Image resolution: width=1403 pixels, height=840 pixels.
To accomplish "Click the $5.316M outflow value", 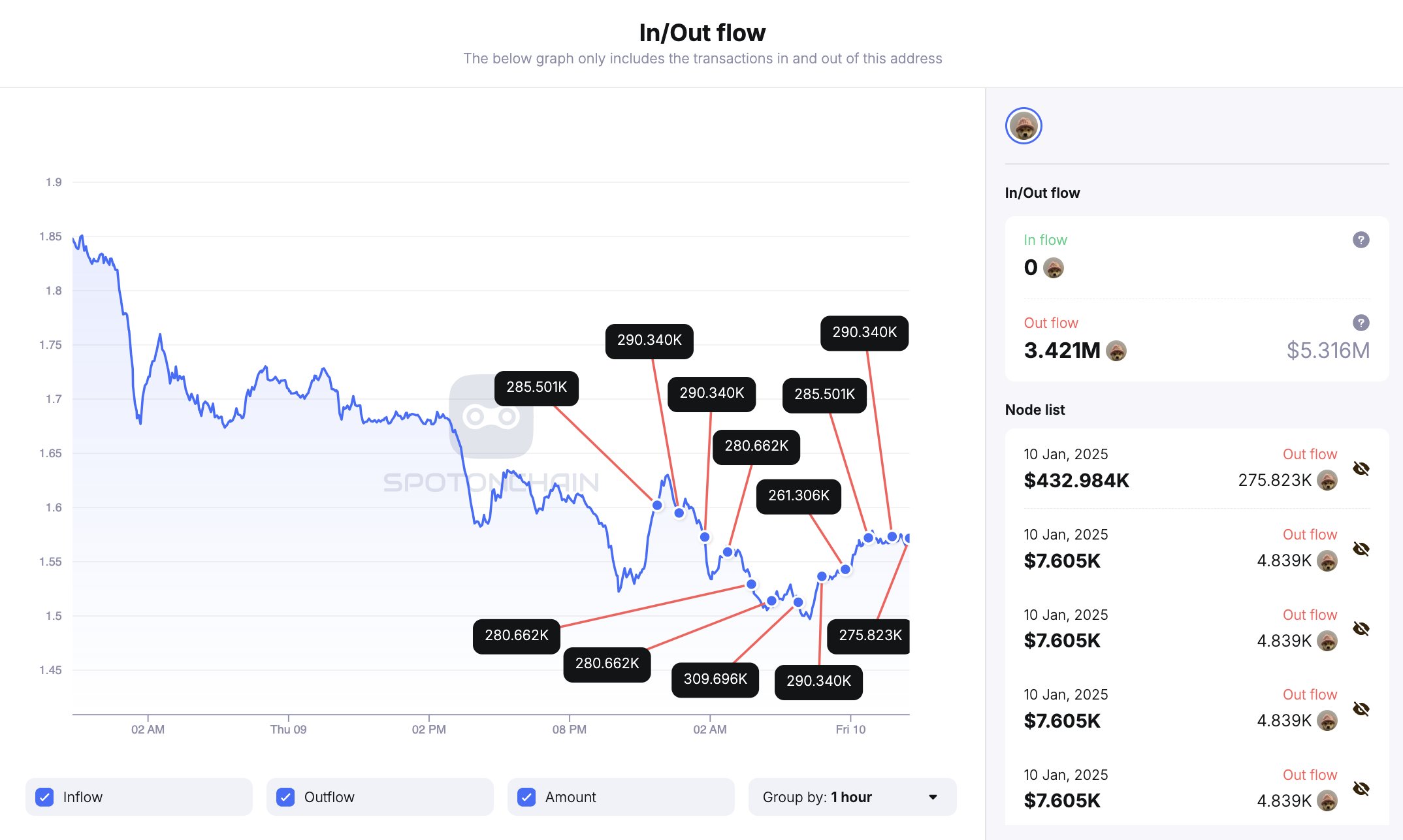I will 1328,351.
